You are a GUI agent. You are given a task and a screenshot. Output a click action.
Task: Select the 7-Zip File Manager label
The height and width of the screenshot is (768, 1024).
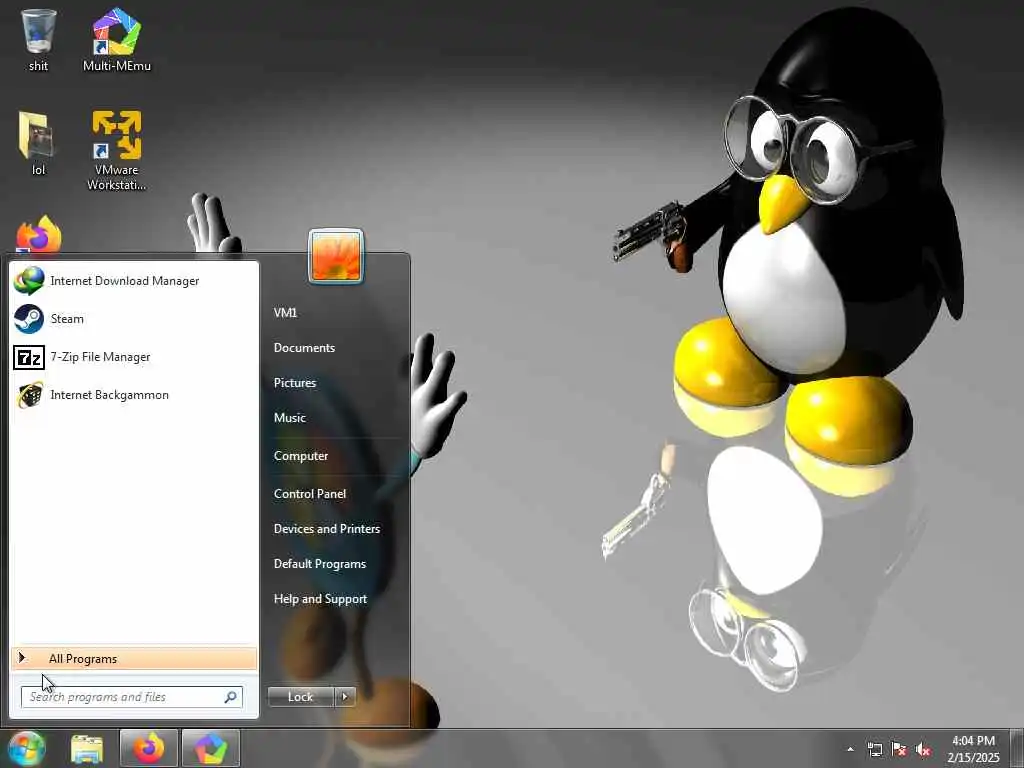click(101, 357)
